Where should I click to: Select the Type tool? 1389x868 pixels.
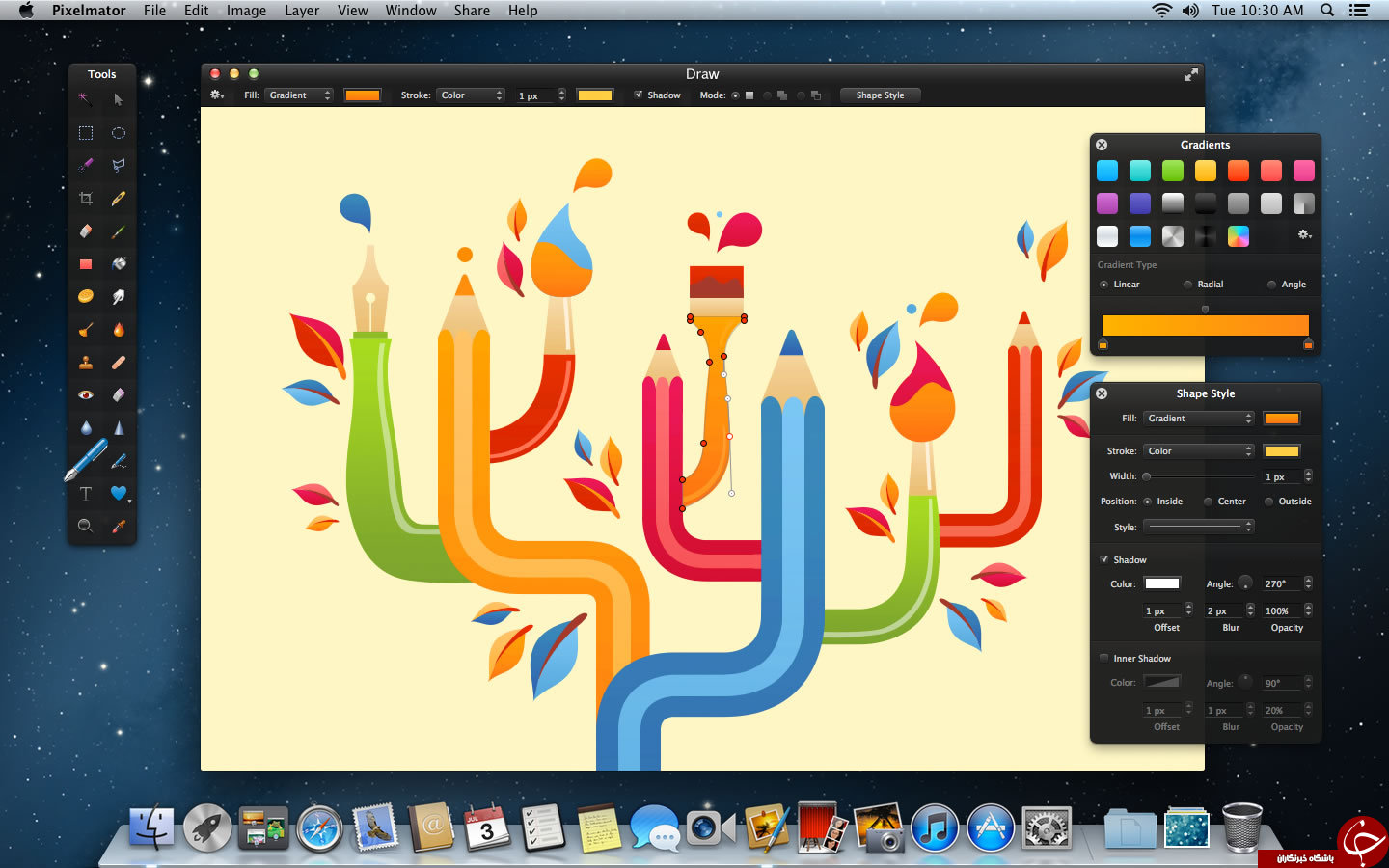[x=86, y=493]
